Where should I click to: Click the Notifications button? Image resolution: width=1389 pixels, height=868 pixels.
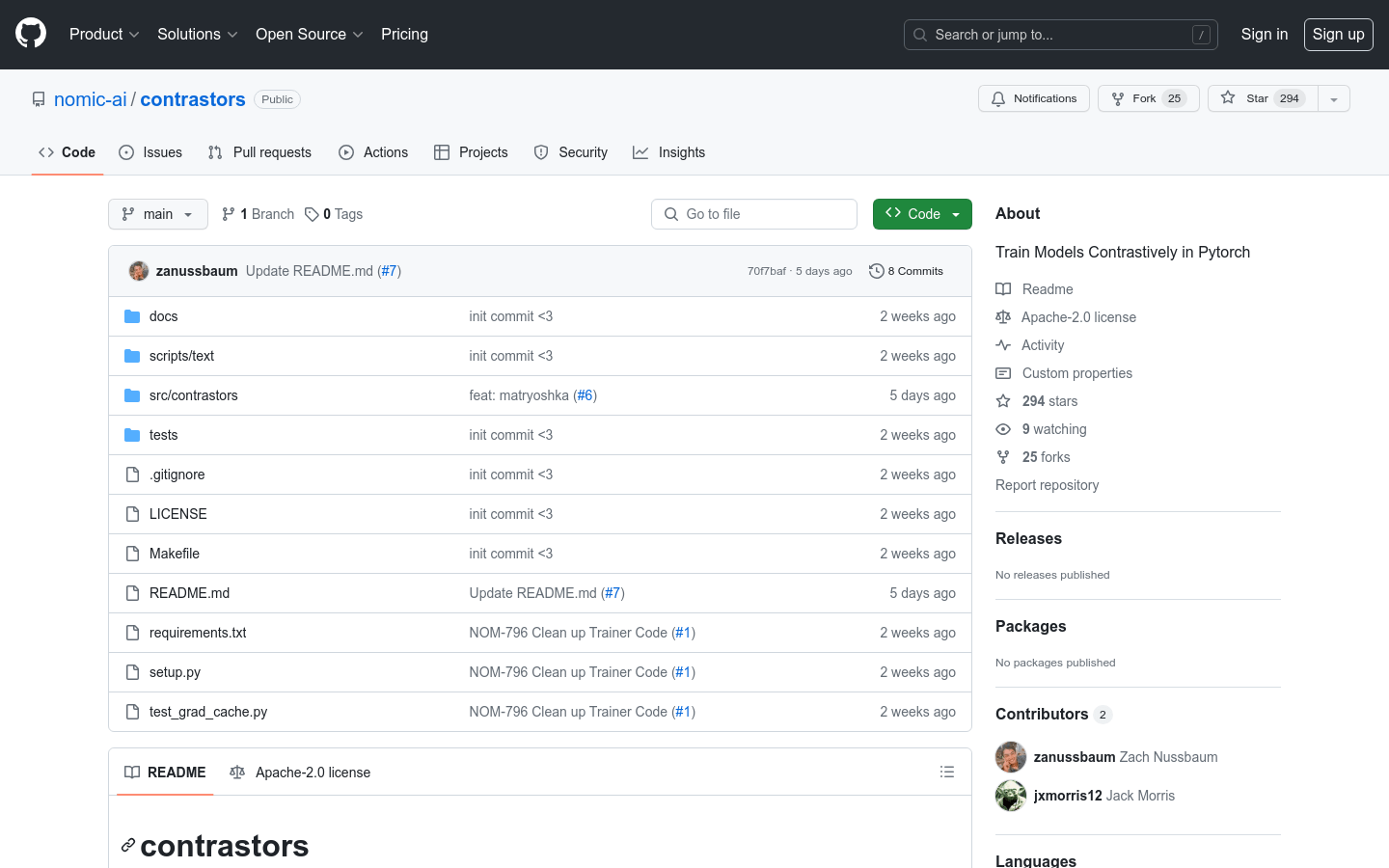click(x=1034, y=98)
